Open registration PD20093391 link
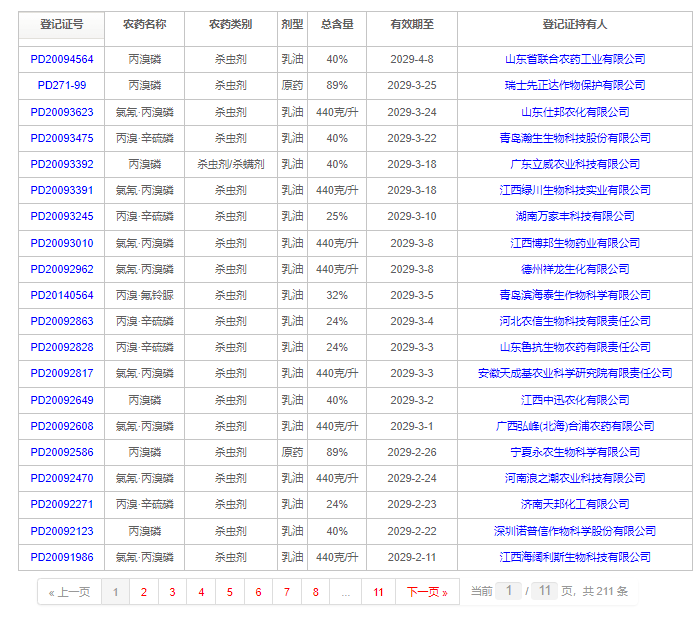 pyautogui.click(x=62, y=190)
